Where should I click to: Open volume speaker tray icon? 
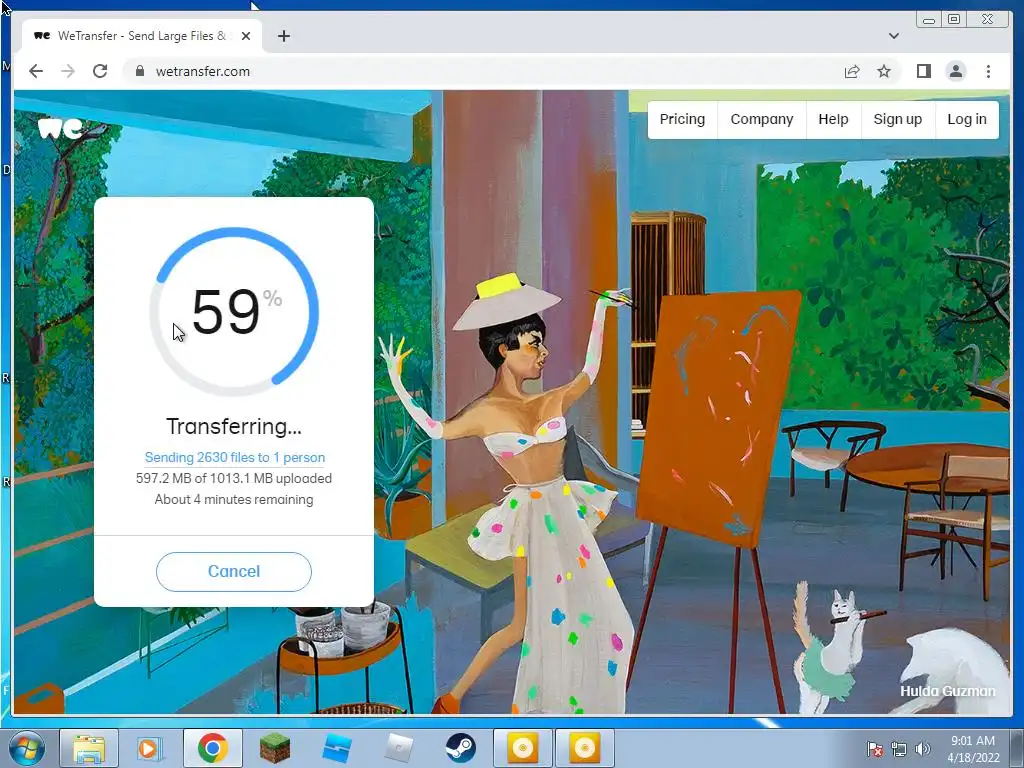coord(923,749)
